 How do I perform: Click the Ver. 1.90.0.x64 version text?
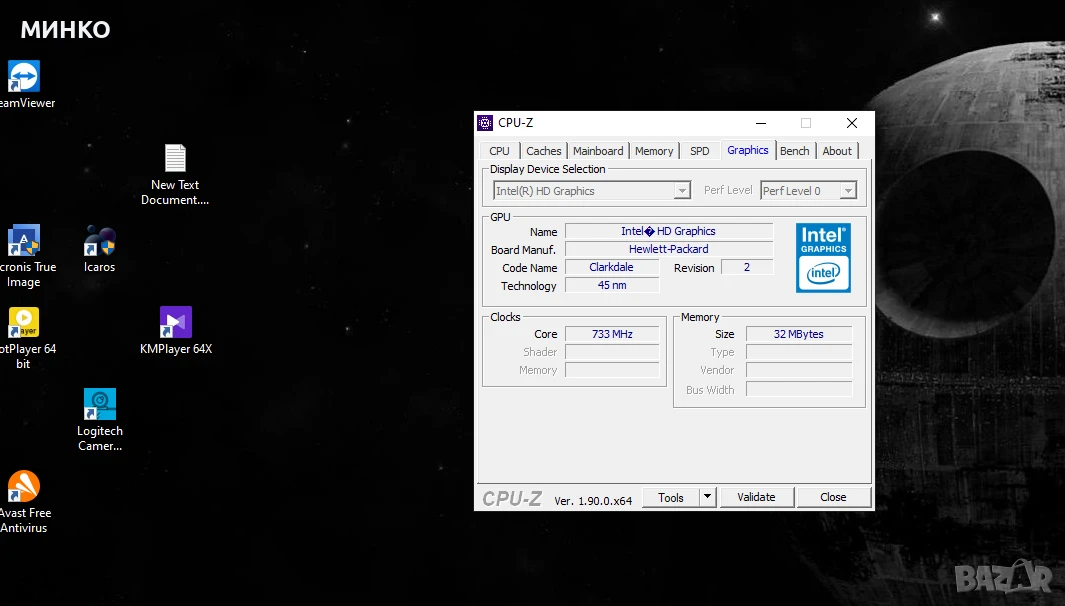[593, 501]
